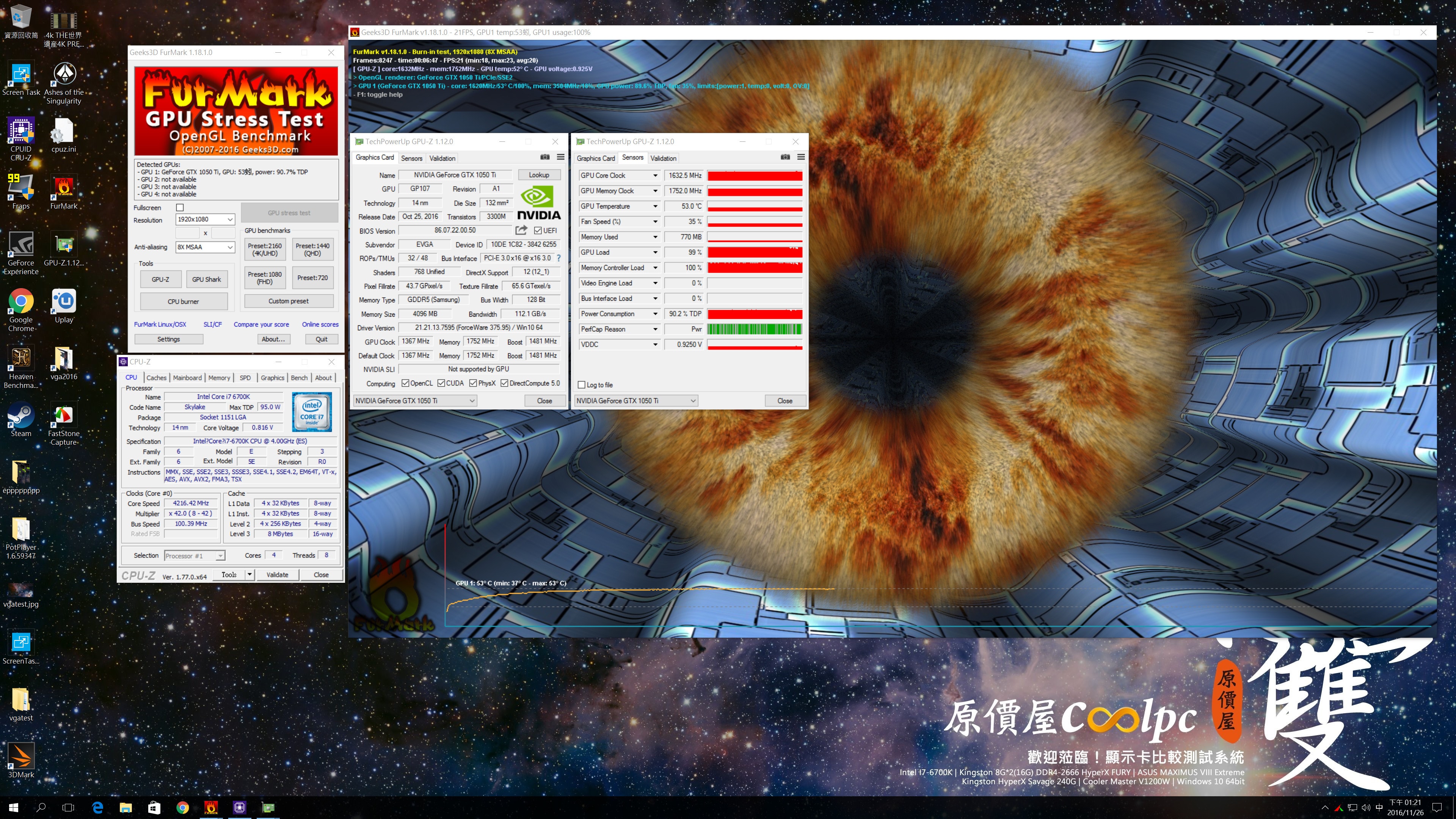Click PerfCap Reason green bar graph

755,329
